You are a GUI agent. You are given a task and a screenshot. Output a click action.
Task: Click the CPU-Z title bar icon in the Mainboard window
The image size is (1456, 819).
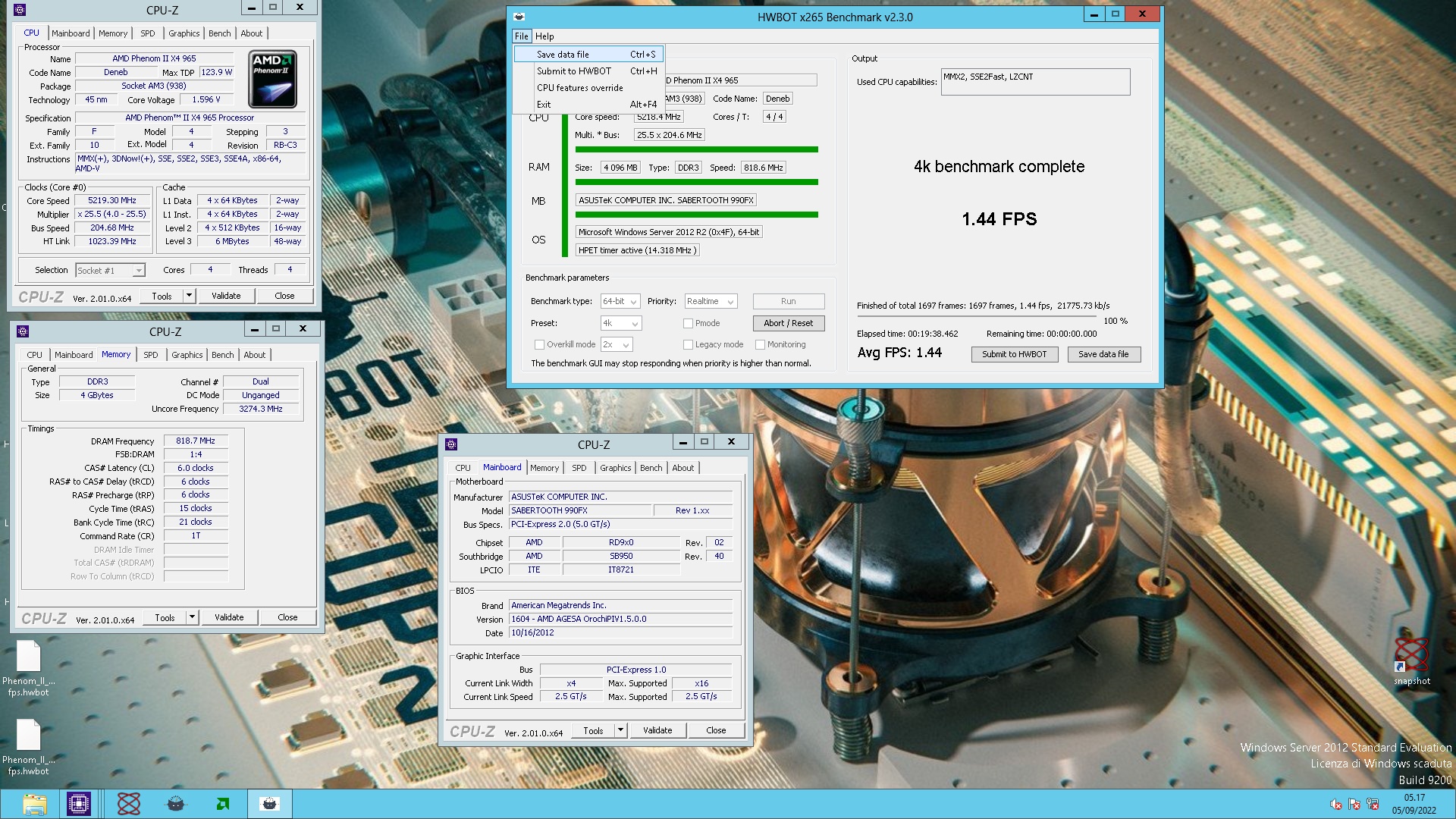451,444
